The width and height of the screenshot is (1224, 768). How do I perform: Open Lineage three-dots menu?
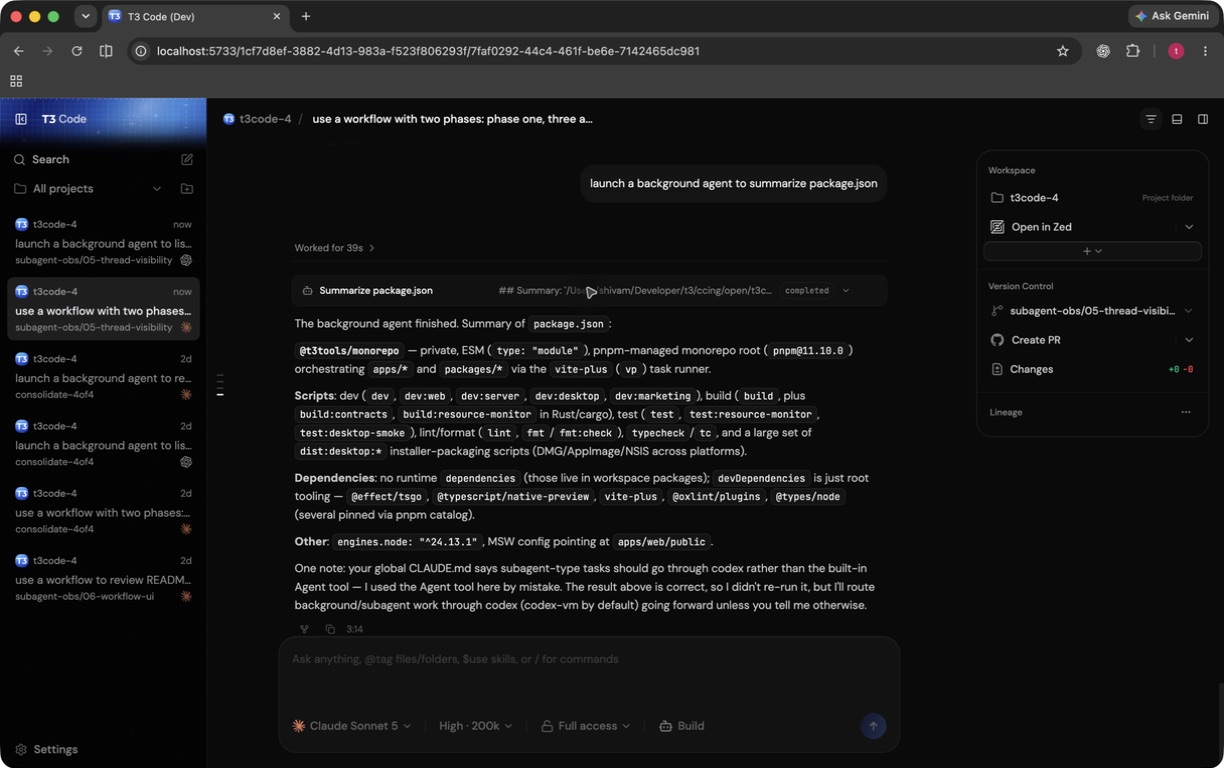(x=1186, y=412)
